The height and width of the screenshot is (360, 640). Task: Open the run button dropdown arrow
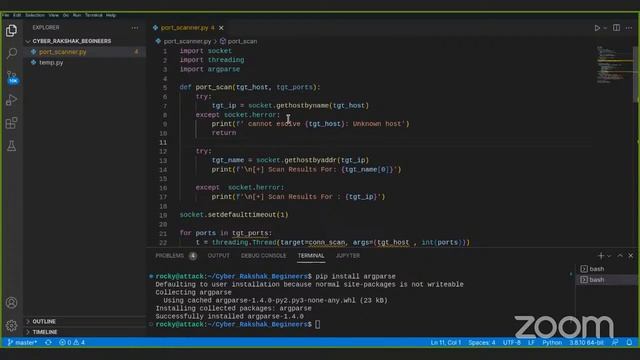pos(605,28)
